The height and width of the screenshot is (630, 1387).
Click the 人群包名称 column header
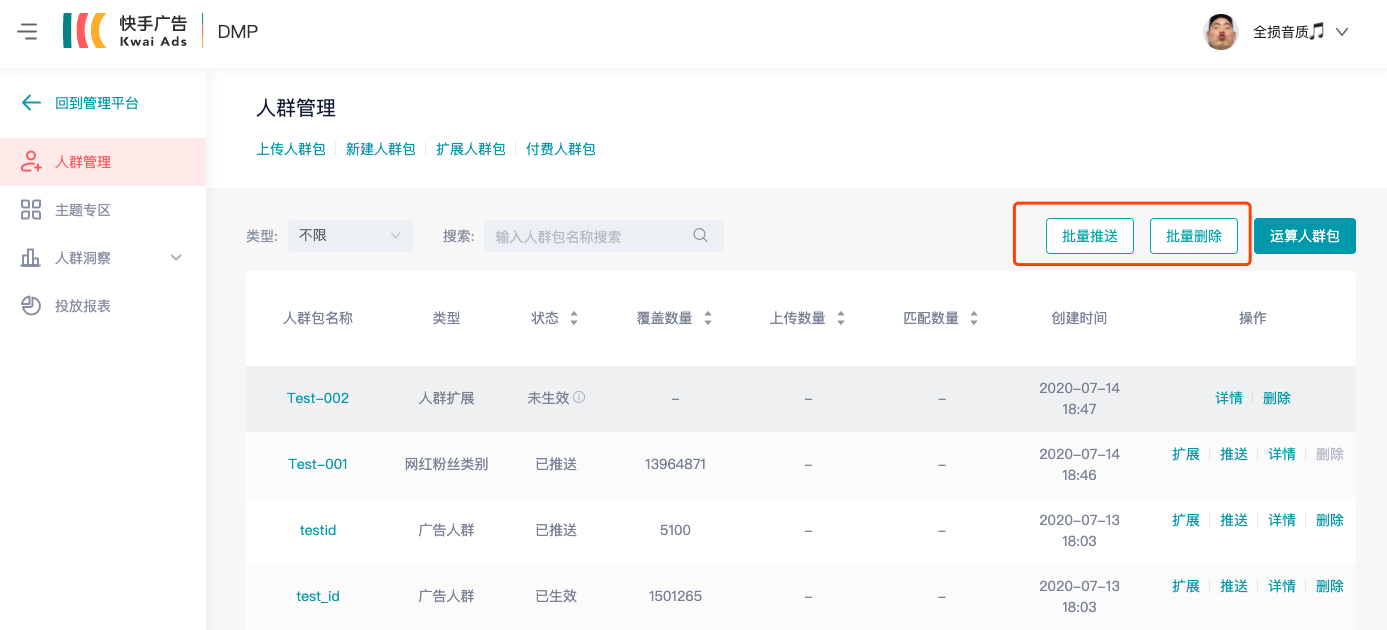click(x=318, y=318)
